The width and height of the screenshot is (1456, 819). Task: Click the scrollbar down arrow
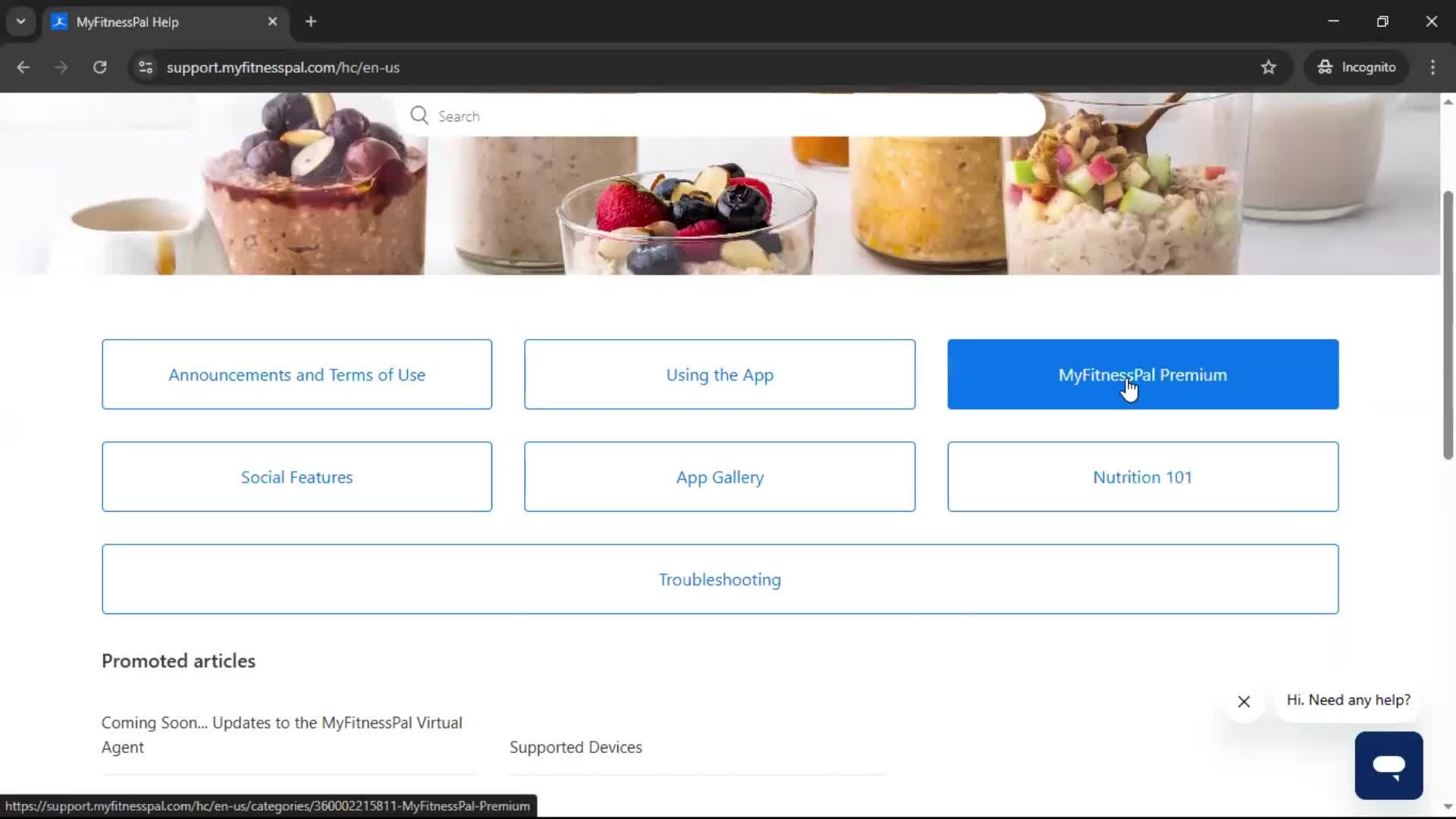pos(1448,807)
